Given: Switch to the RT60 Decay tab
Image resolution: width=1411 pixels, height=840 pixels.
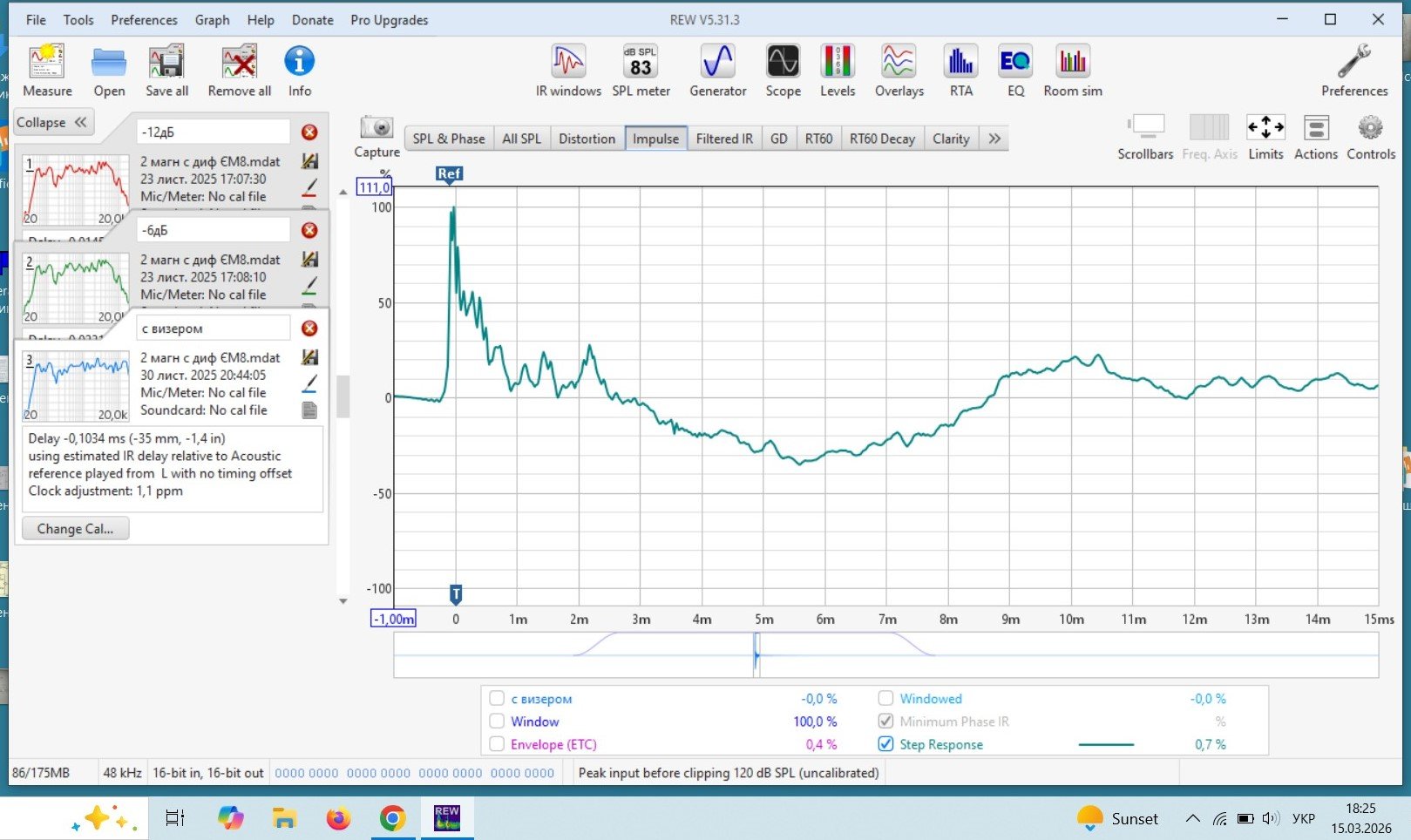Looking at the screenshot, I should (x=882, y=139).
